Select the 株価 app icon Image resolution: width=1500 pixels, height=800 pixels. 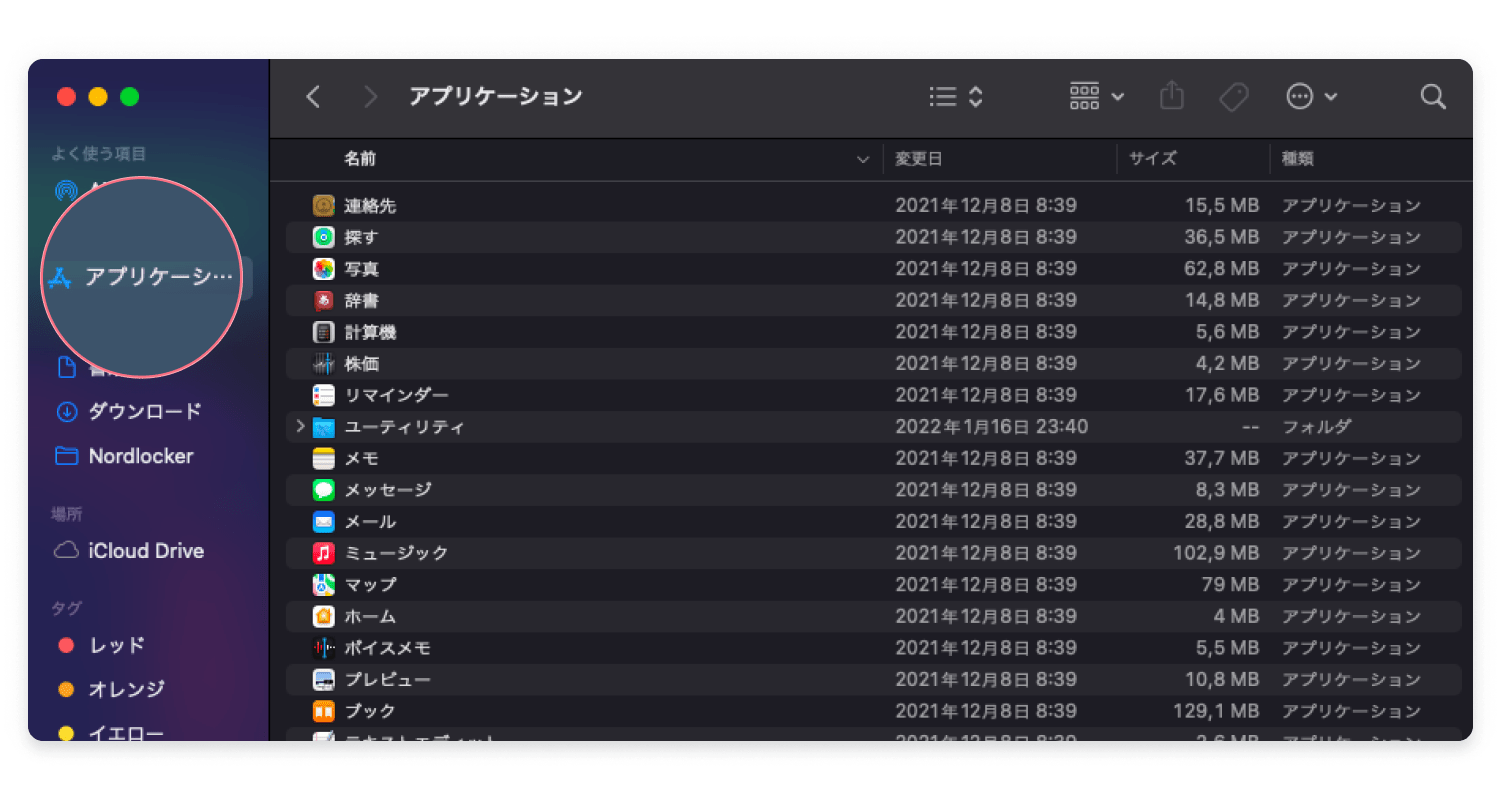coord(323,364)
